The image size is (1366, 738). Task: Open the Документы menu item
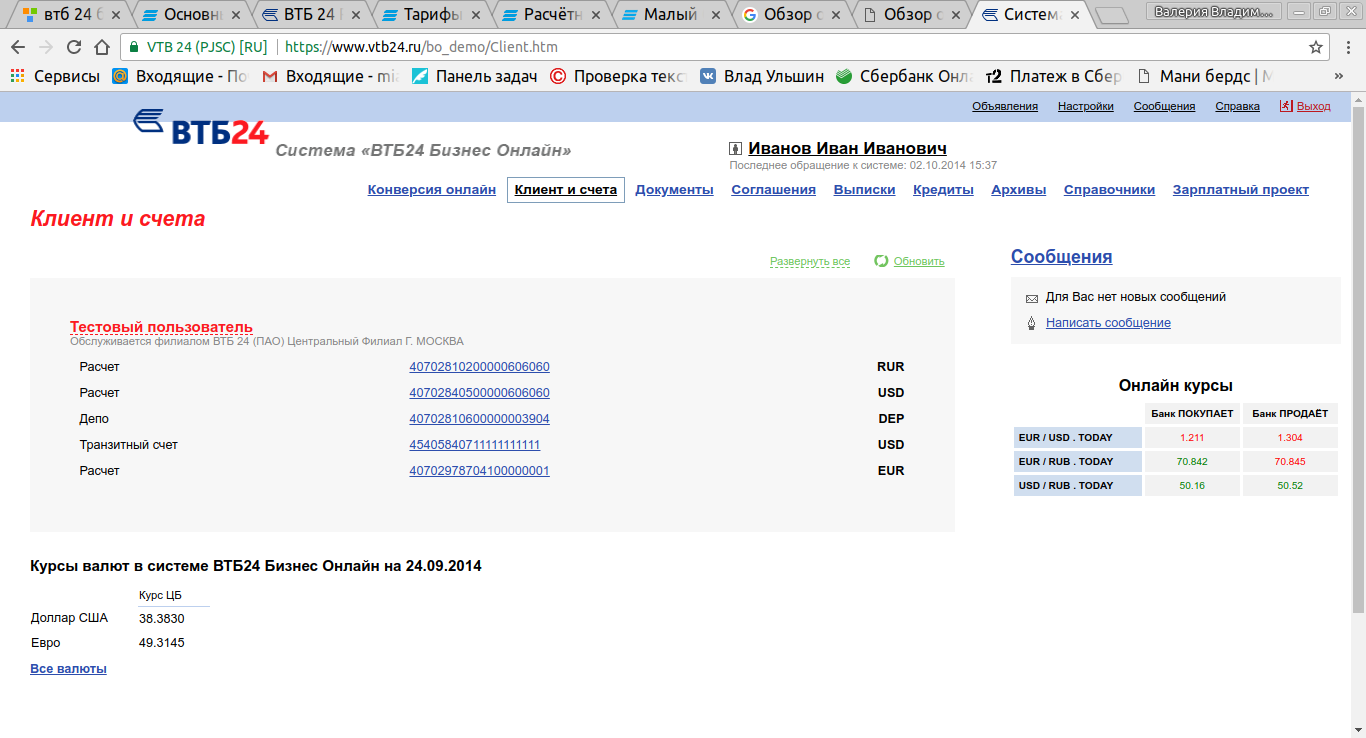674,190
